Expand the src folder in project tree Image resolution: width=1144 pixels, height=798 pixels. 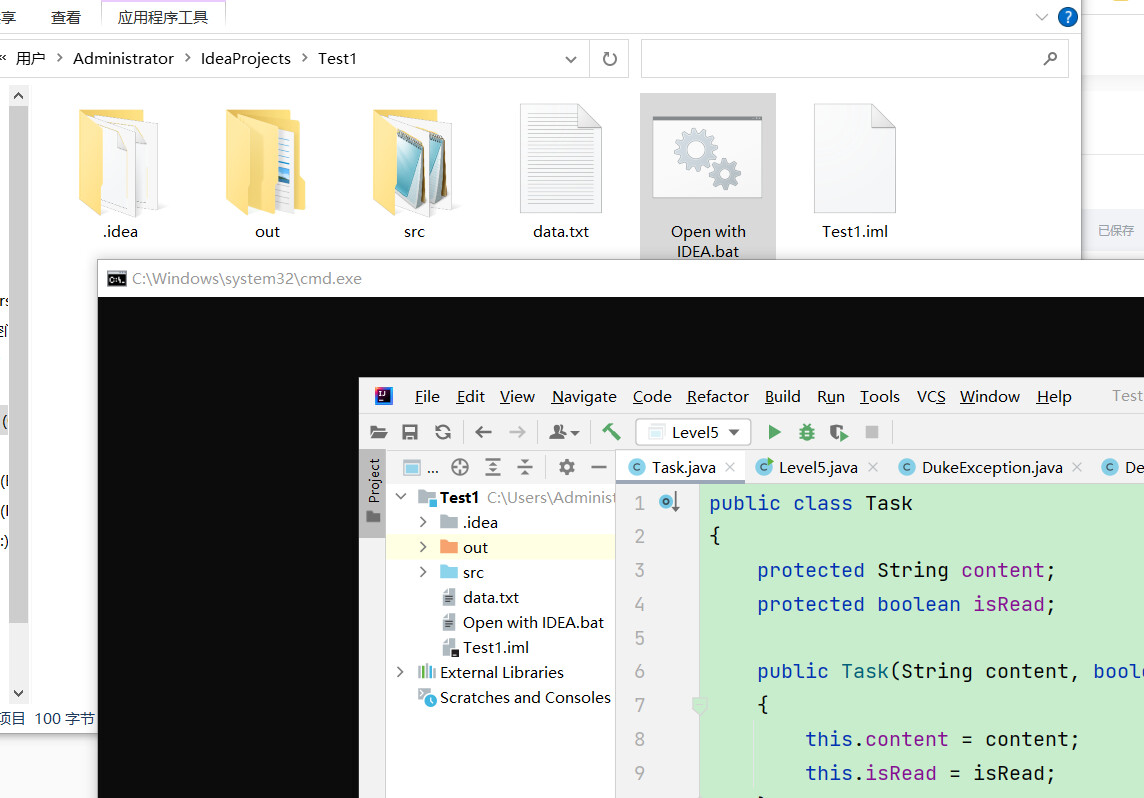(x=423, y=572)
